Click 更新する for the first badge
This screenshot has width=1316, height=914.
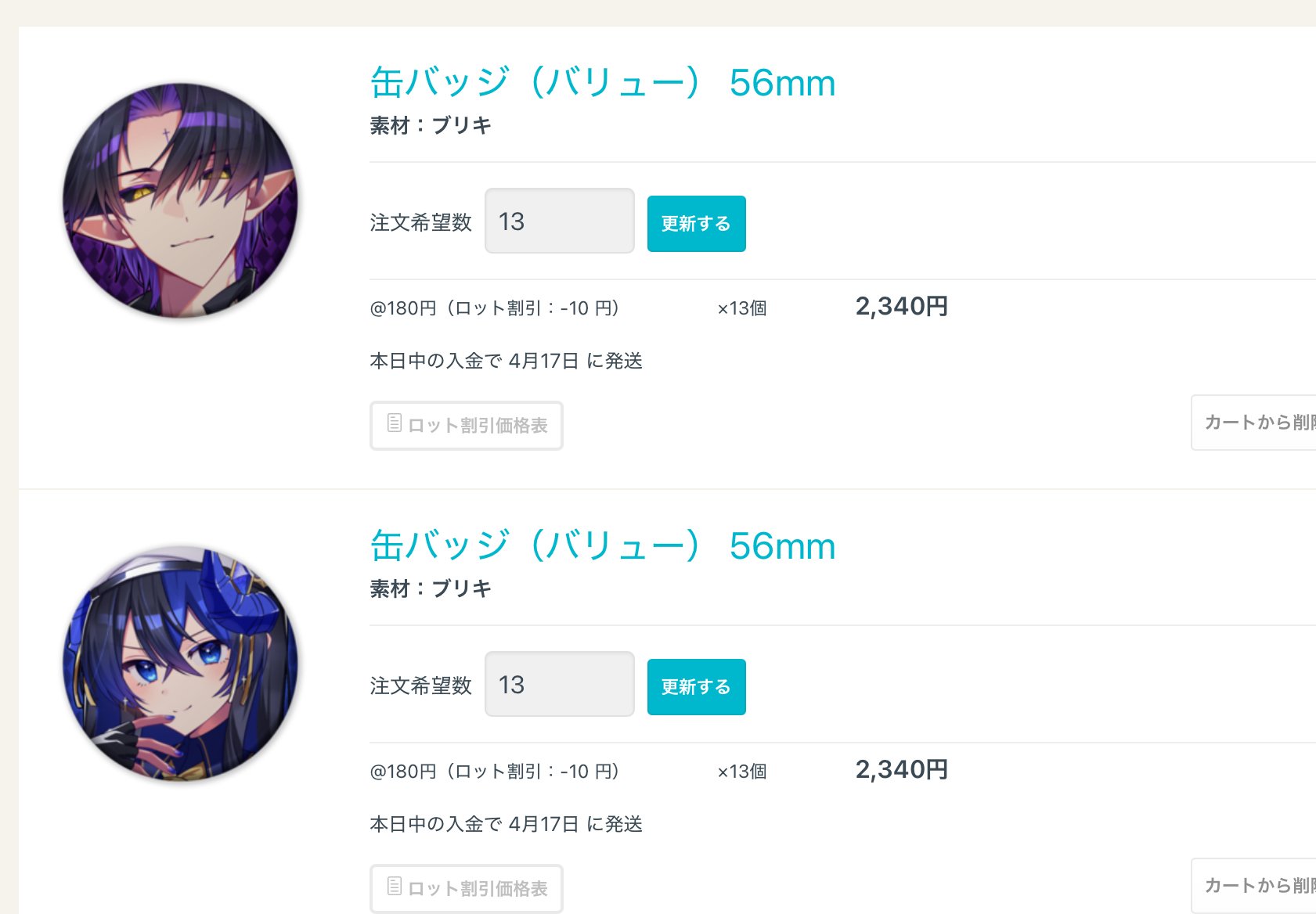(697, 224)
